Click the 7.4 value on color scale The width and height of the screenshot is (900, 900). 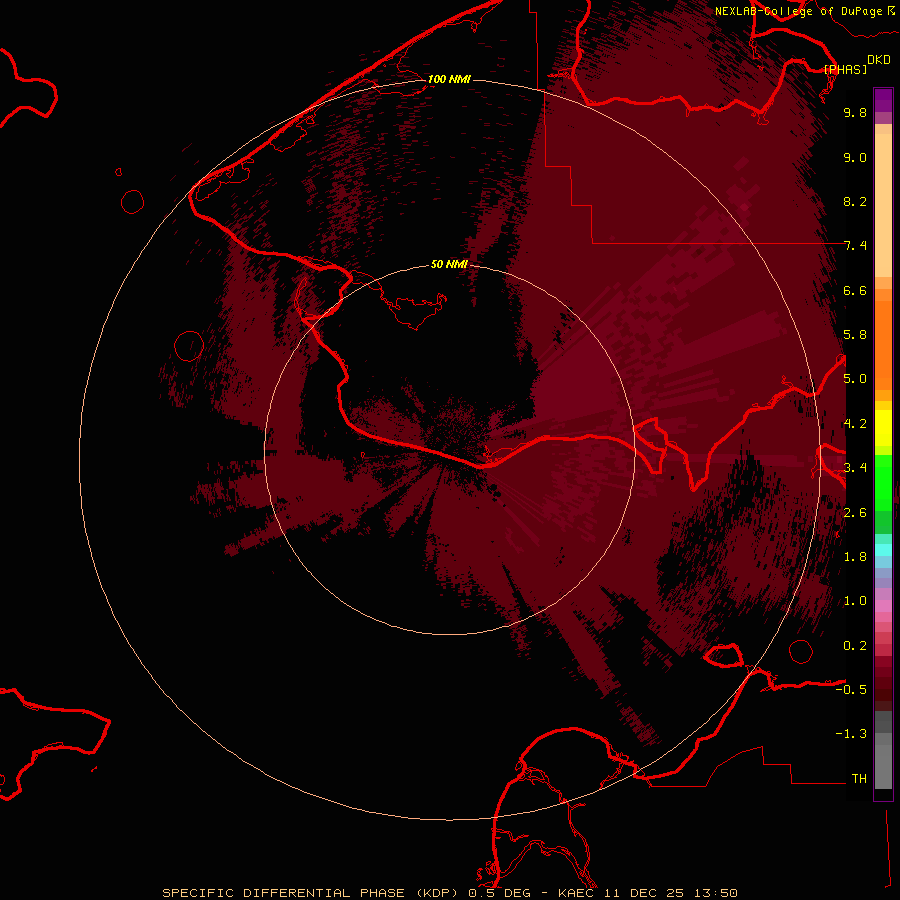855,246
